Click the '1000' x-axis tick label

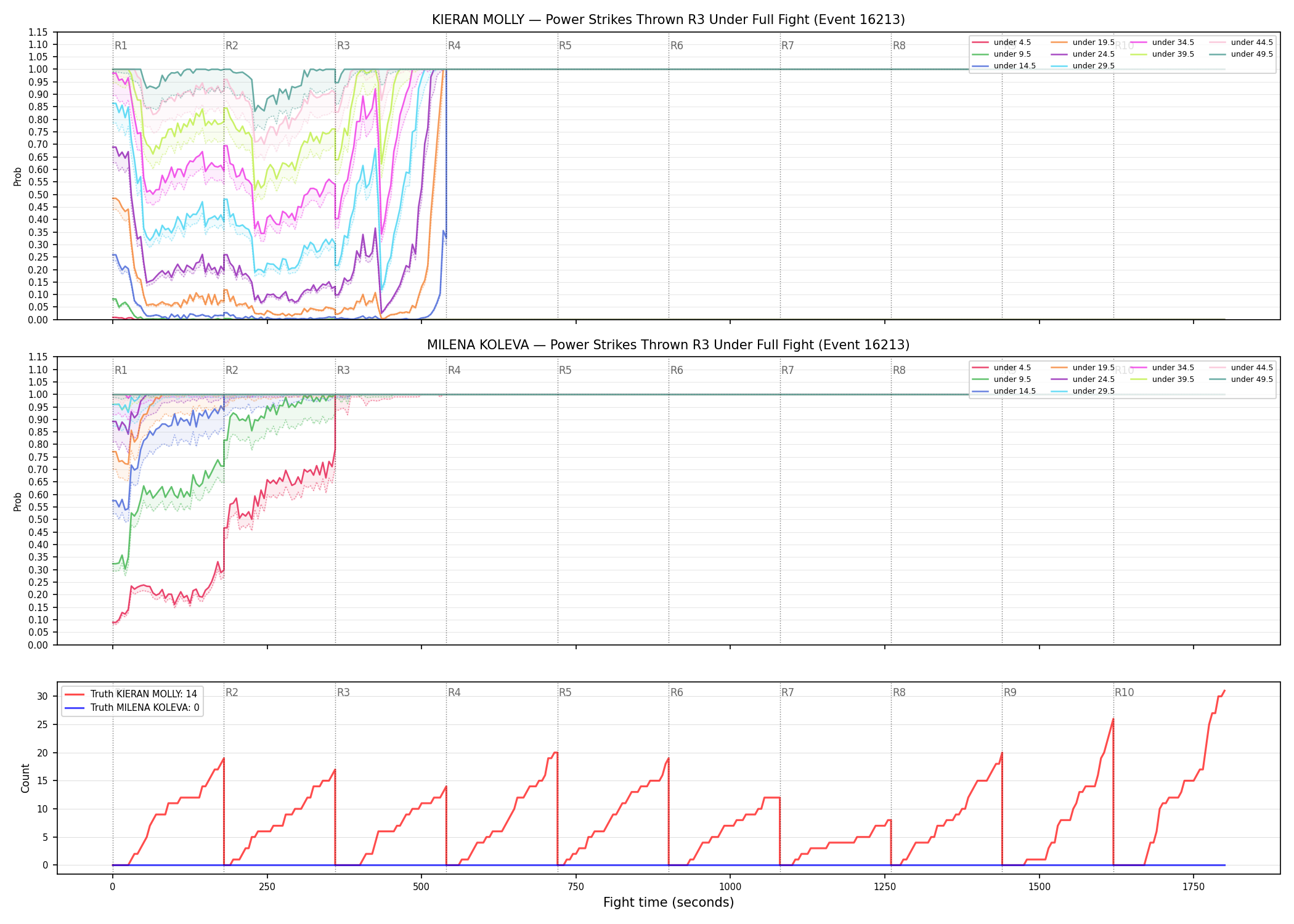(x=730, y=887)
